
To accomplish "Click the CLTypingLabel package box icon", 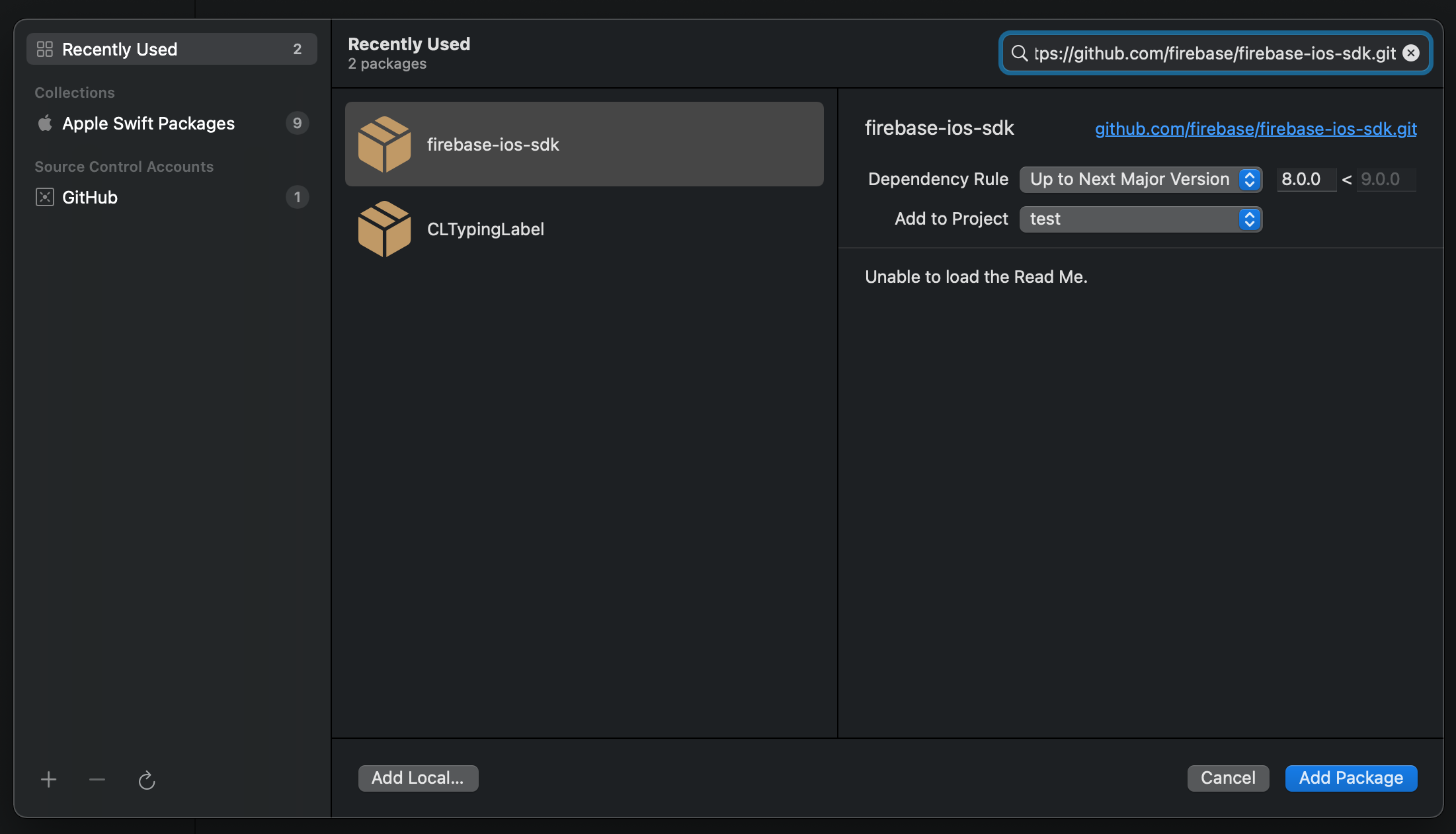I will coord(384,229).
